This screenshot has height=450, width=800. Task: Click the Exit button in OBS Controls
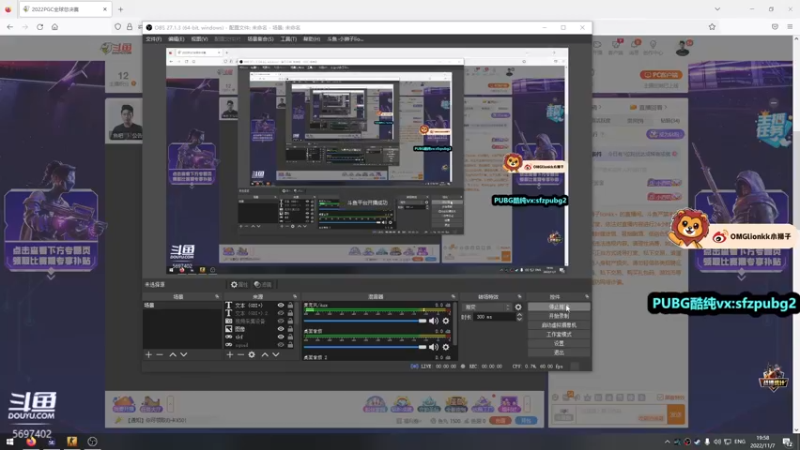[x=559, y=353]
